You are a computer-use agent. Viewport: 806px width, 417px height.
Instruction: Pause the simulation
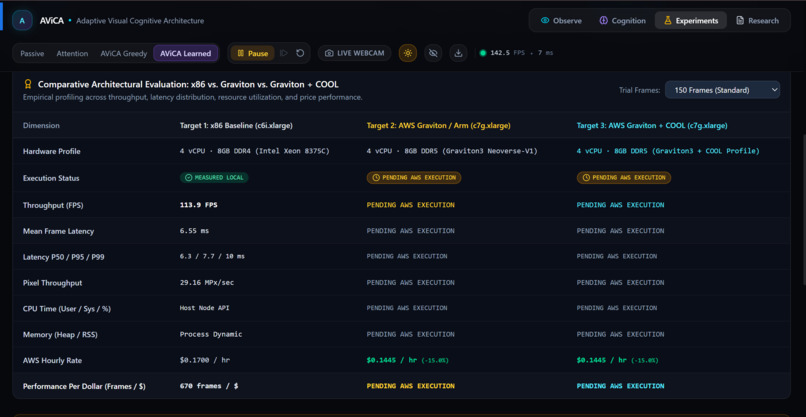point(252,53)
